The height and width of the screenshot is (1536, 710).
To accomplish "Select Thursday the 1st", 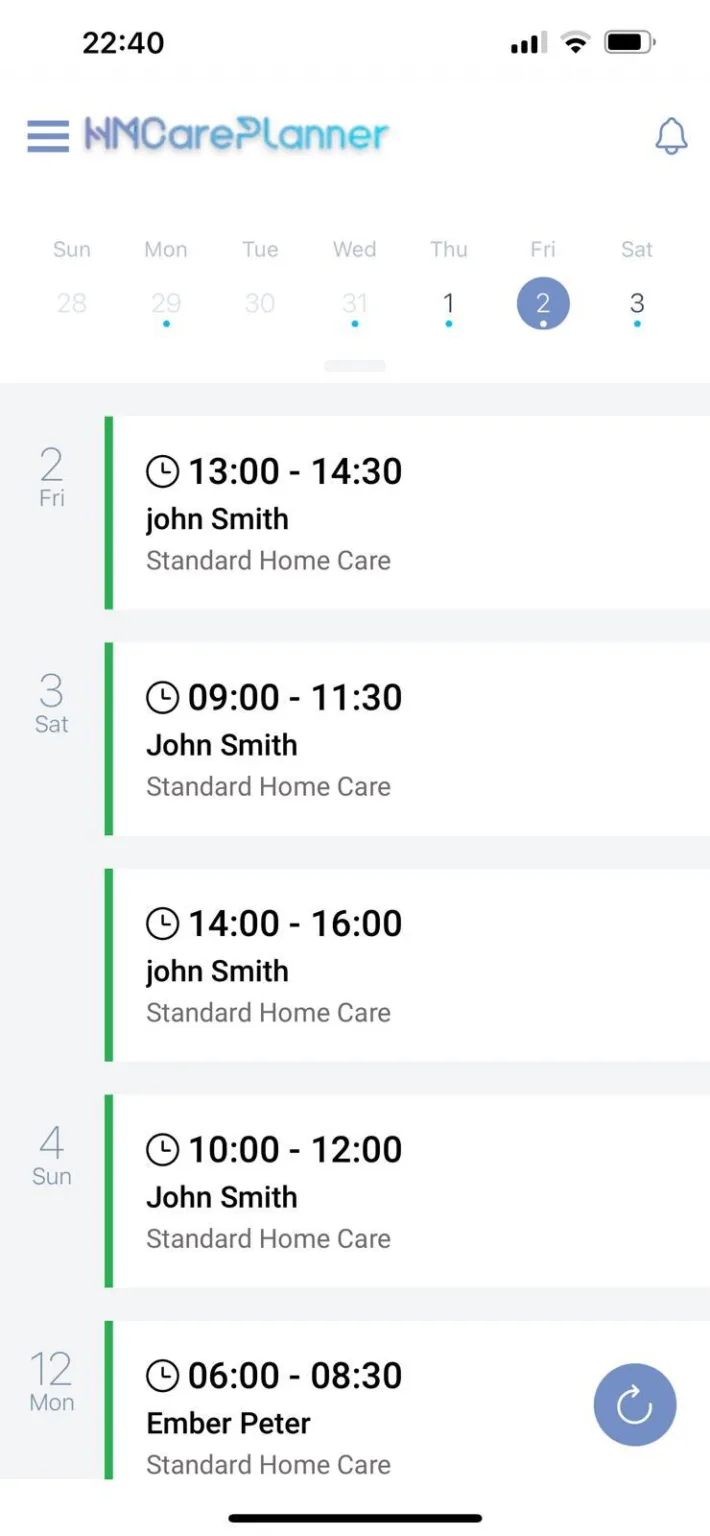I will pos(448,303).
